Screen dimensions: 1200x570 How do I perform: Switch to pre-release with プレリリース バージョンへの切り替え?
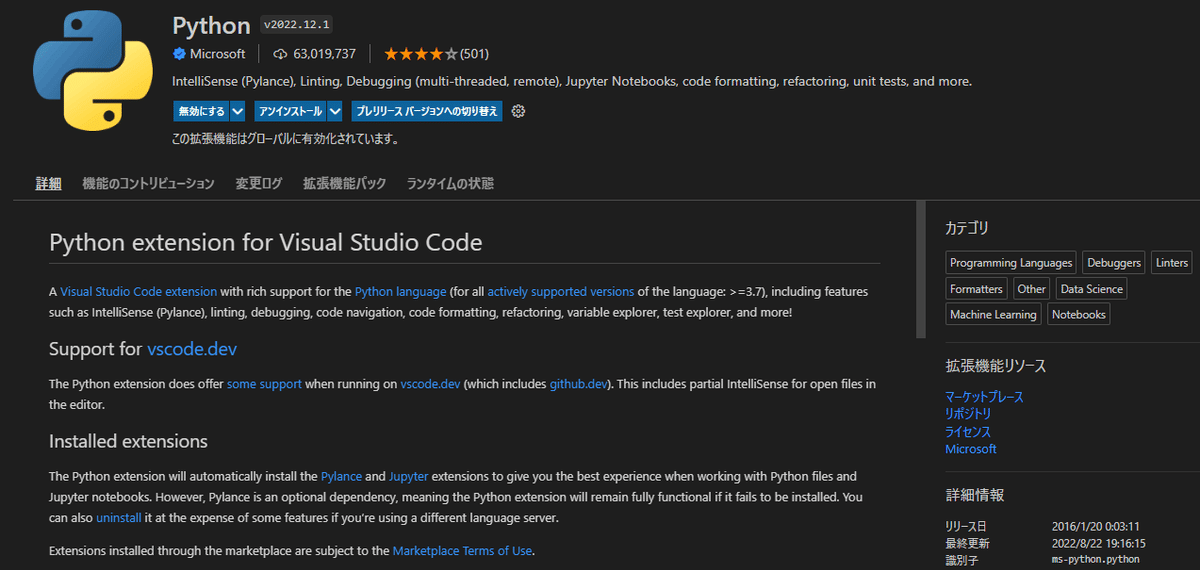tap(427, 111)
